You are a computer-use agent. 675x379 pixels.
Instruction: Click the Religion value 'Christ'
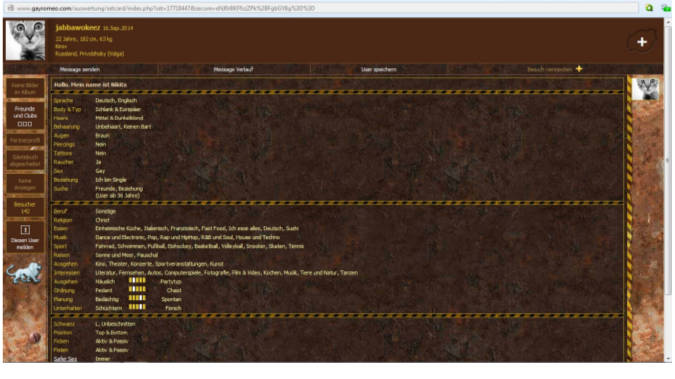click(102, 220)
